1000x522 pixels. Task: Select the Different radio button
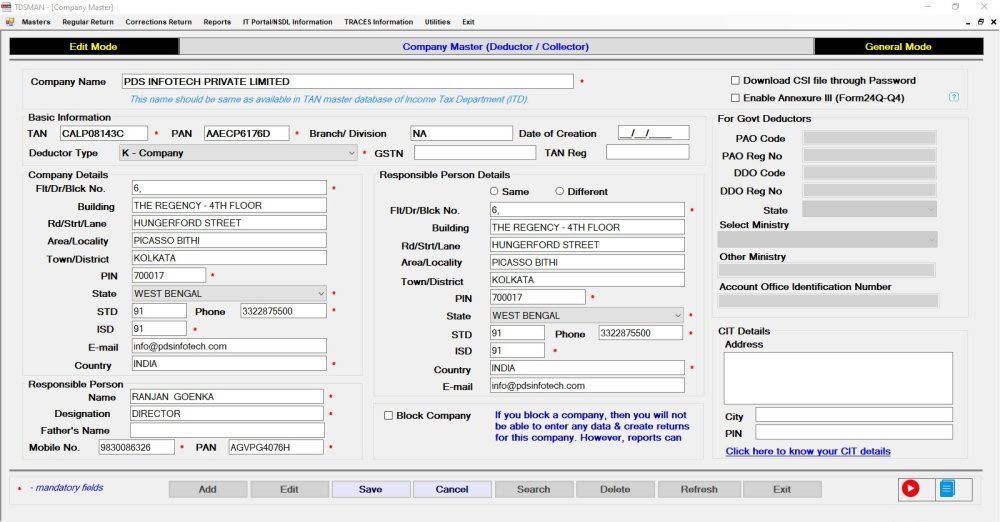pos(559,191)
